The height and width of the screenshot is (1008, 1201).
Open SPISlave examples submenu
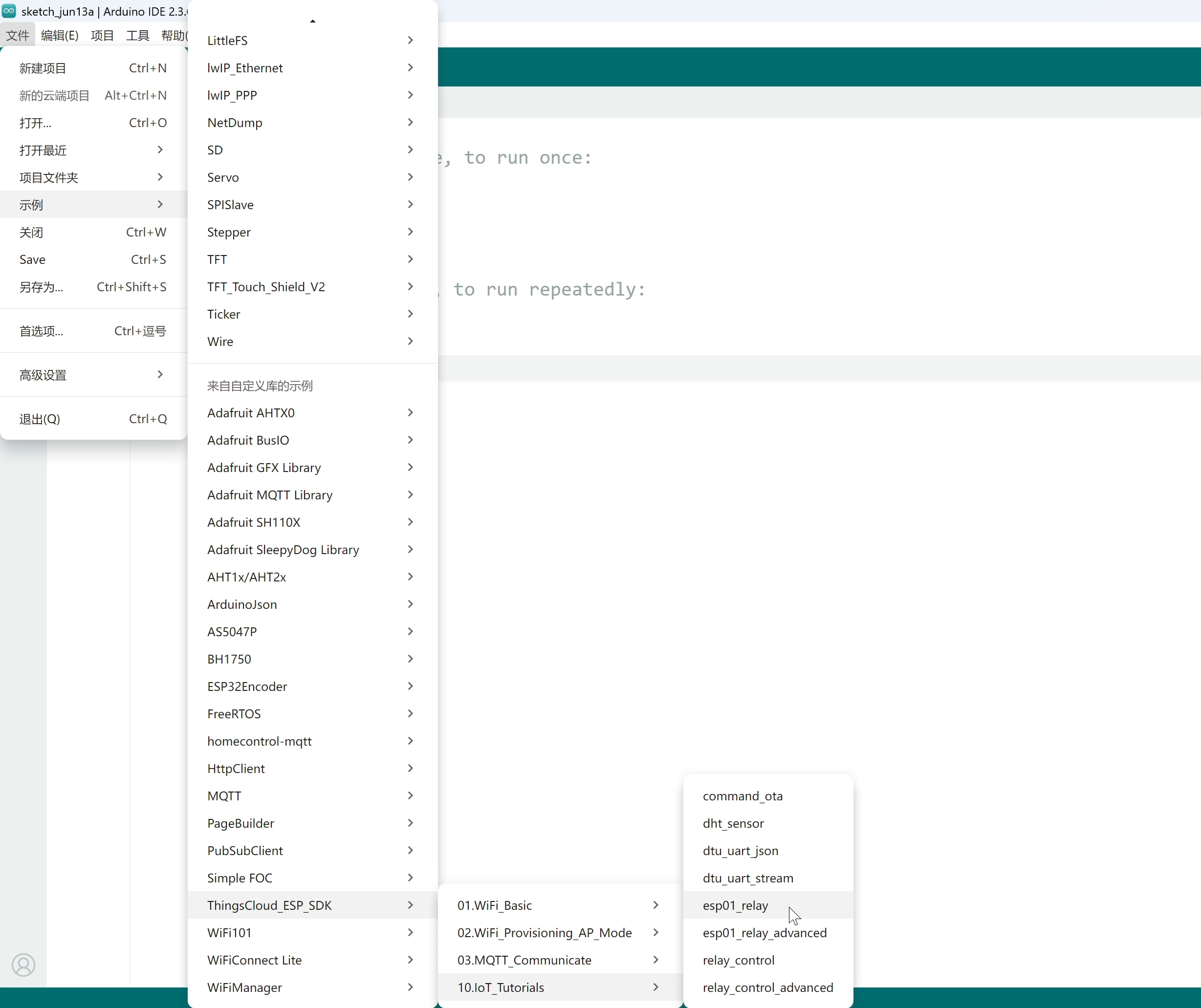(x=313, y=205)
